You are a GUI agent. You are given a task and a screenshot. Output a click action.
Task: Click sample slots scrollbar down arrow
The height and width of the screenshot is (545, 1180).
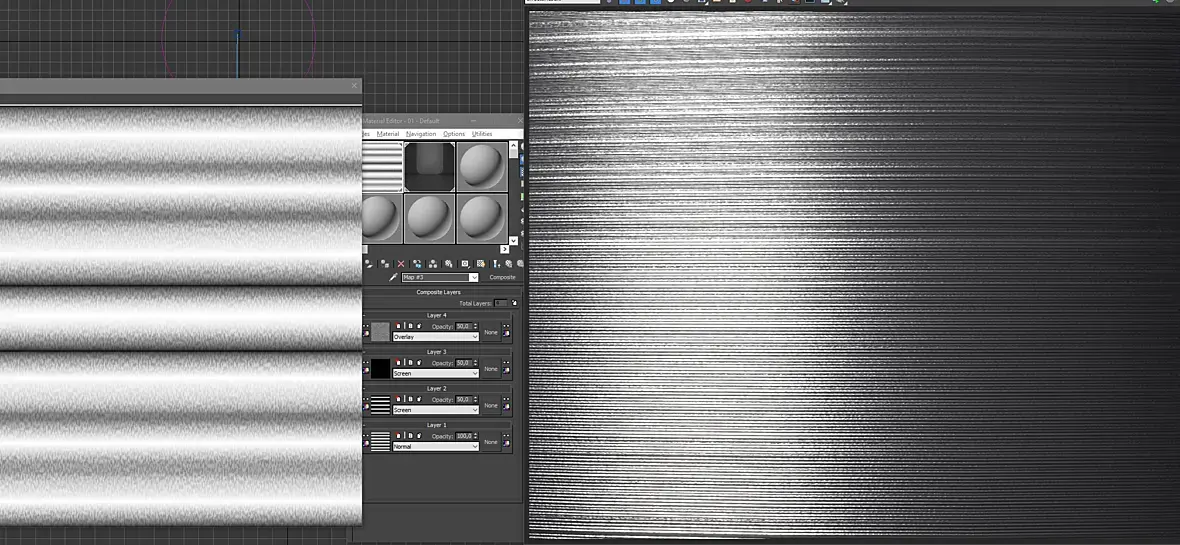[x=513, y=240]
